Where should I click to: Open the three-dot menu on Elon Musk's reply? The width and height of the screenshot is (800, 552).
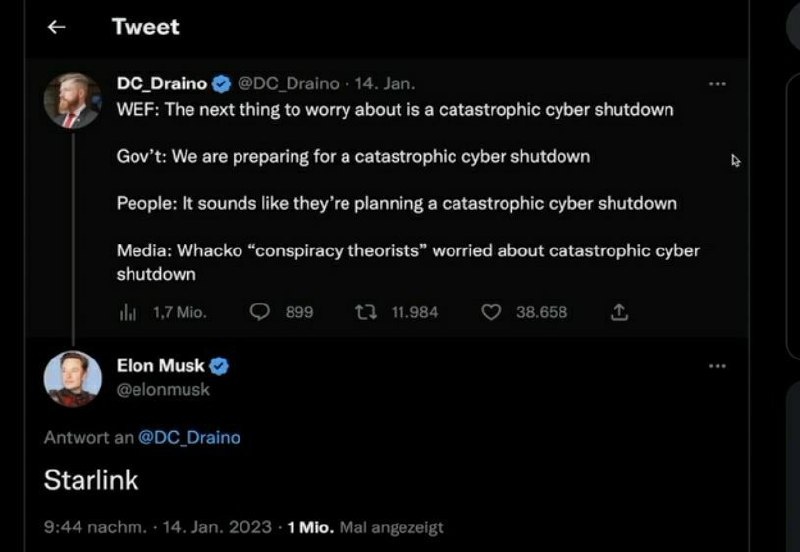pos(717,366)
